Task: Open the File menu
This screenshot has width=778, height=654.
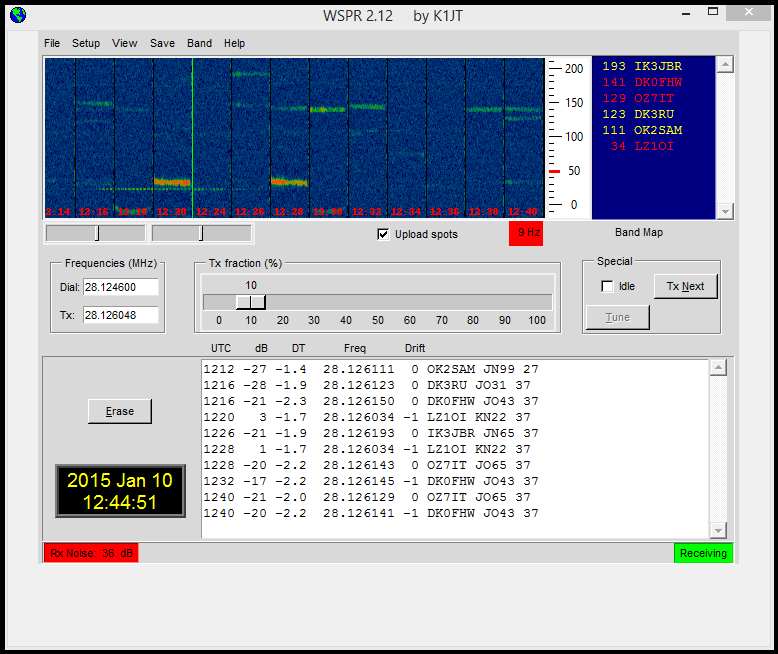Action: (x=52, y=43)
